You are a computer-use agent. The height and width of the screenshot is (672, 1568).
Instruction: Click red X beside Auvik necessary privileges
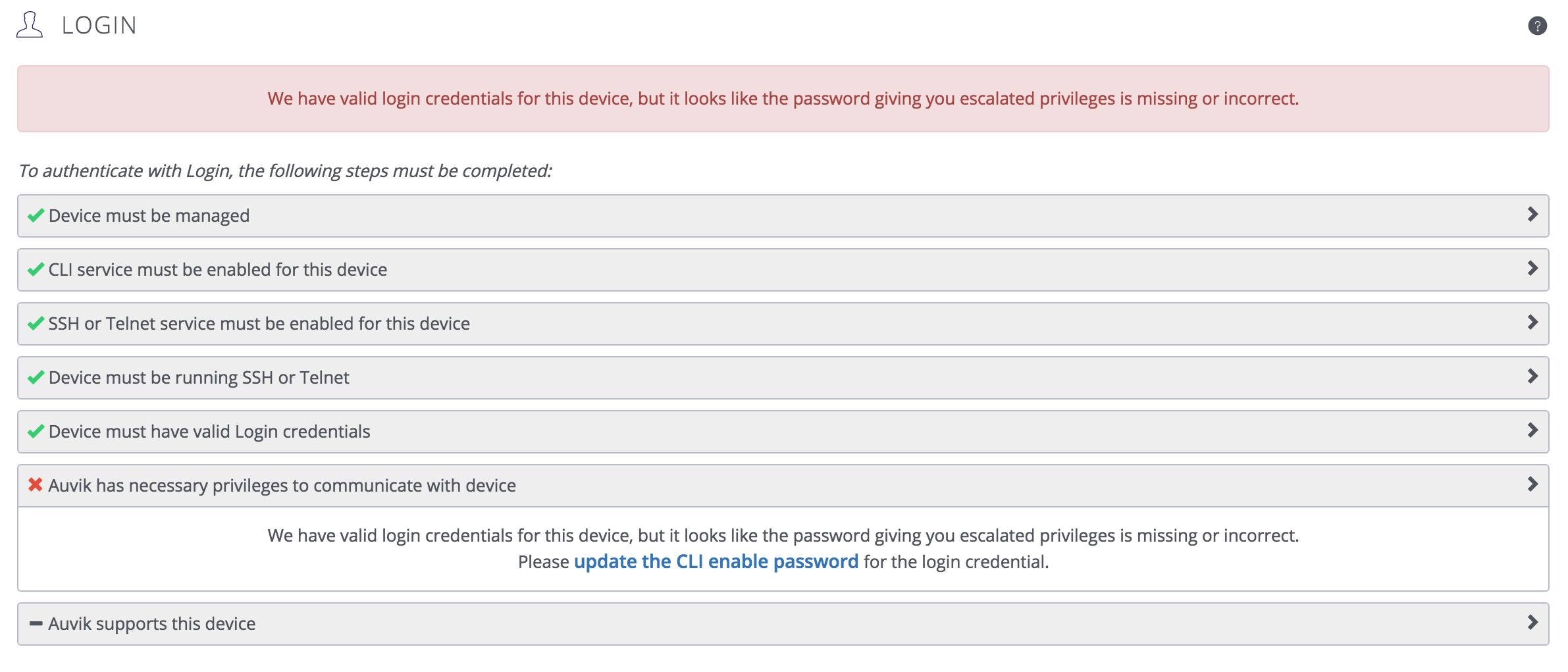36,485
